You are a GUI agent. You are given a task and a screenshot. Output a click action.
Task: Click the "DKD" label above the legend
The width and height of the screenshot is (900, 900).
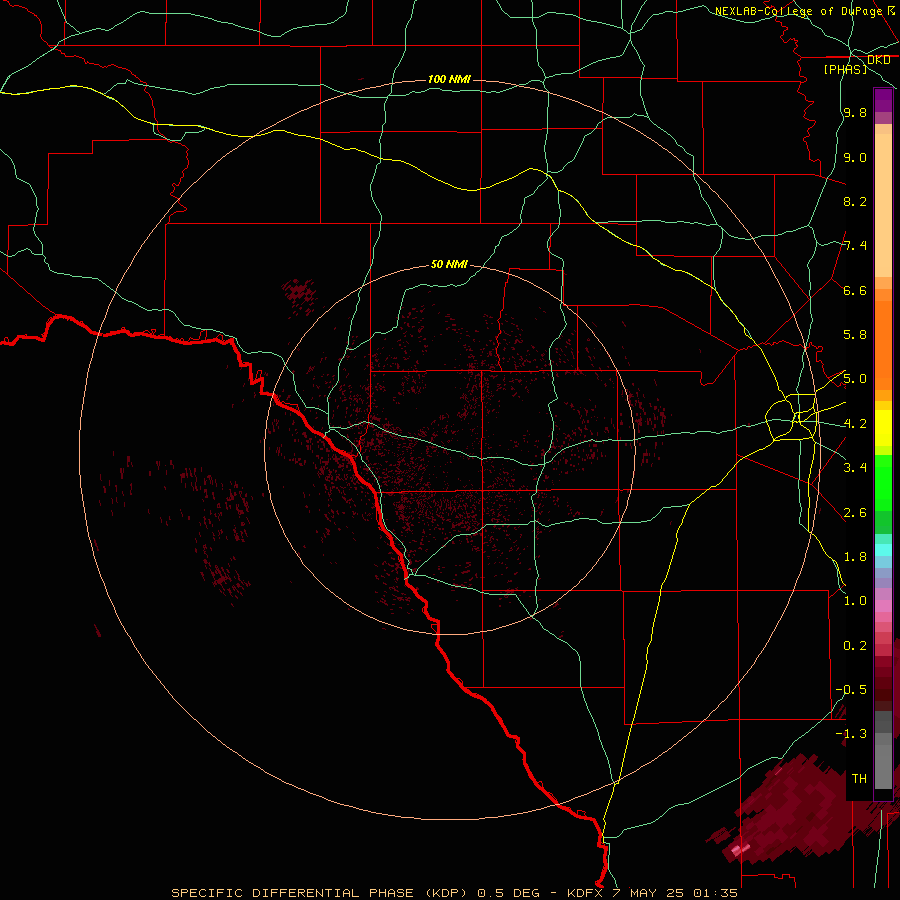(x=878, y=60)
